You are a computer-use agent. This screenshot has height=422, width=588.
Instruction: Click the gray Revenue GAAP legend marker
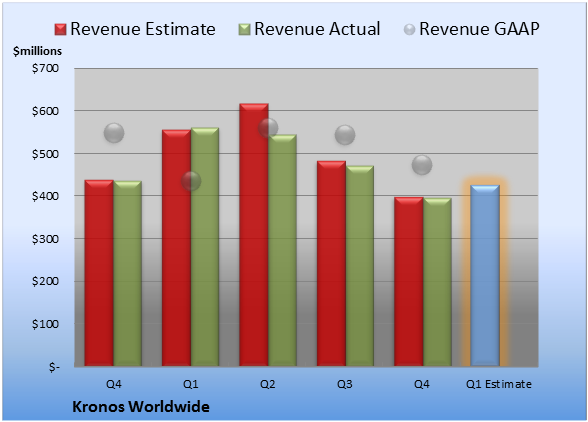[x=410, y=30]
